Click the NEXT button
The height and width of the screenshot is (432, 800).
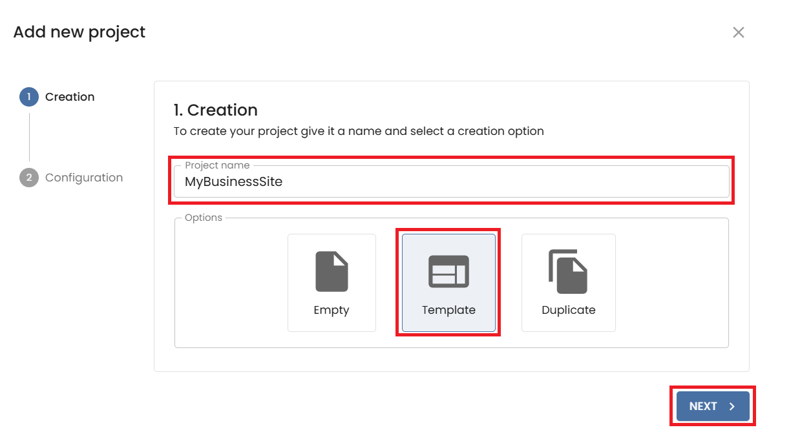tap(713, 406)
